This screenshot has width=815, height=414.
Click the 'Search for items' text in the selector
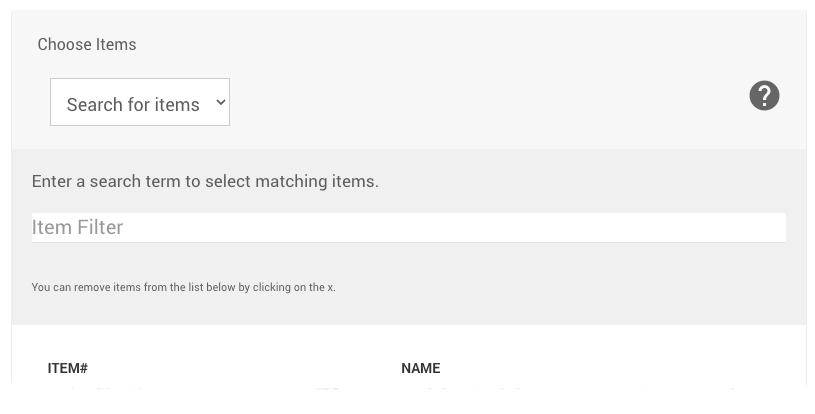click(x=133, y=104)
